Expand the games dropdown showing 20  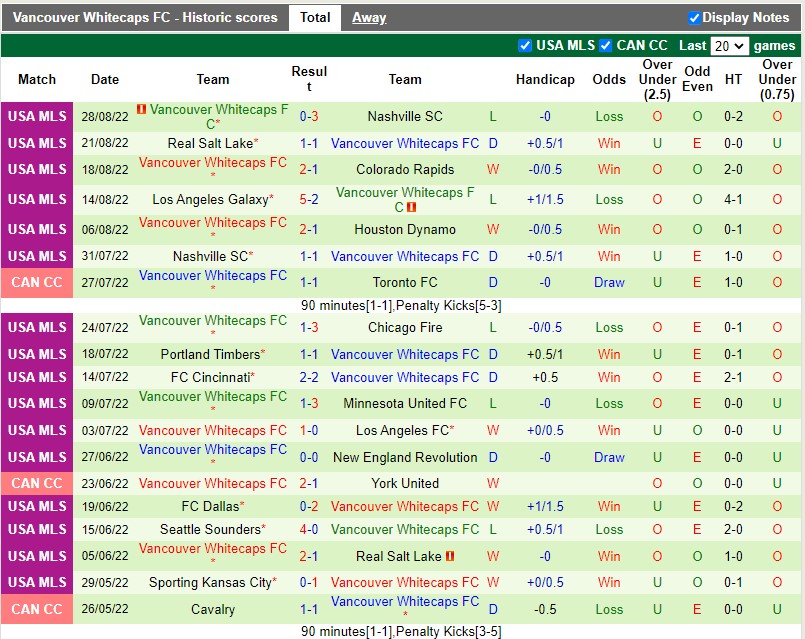click(729, 45)
